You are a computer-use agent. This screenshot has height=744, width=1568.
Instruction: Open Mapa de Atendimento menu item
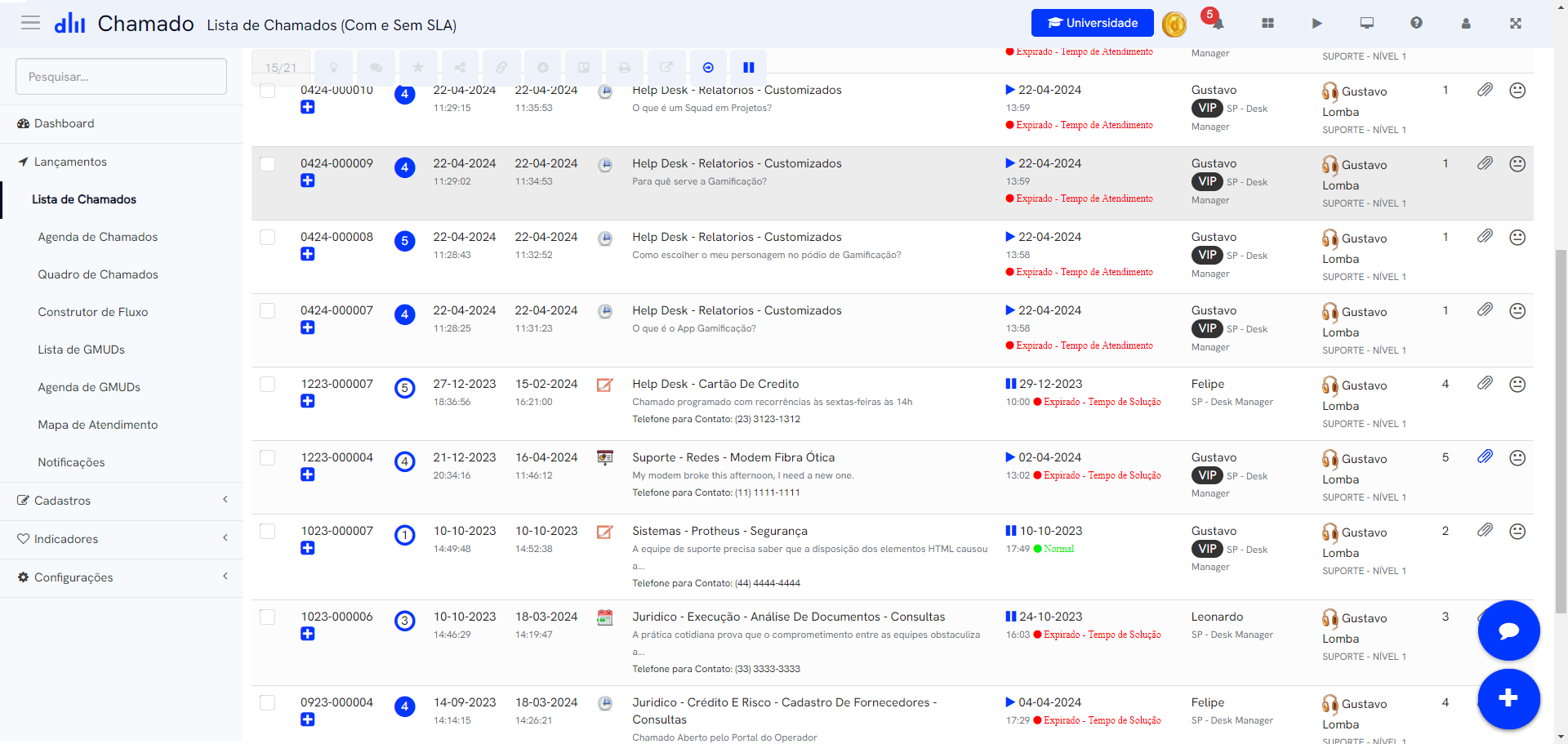click(x=98, y=425)
